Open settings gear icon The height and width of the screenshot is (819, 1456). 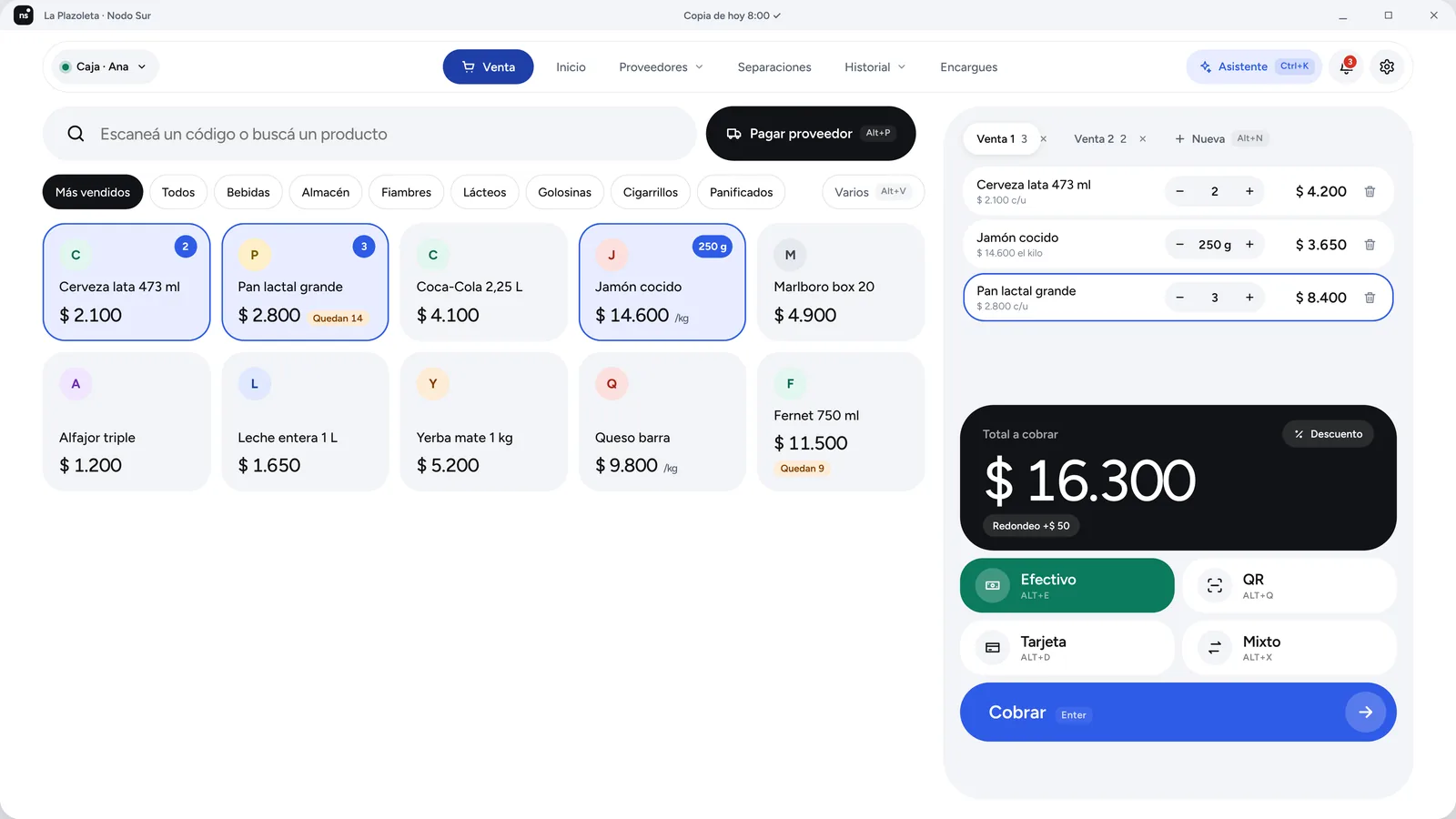1387,66
